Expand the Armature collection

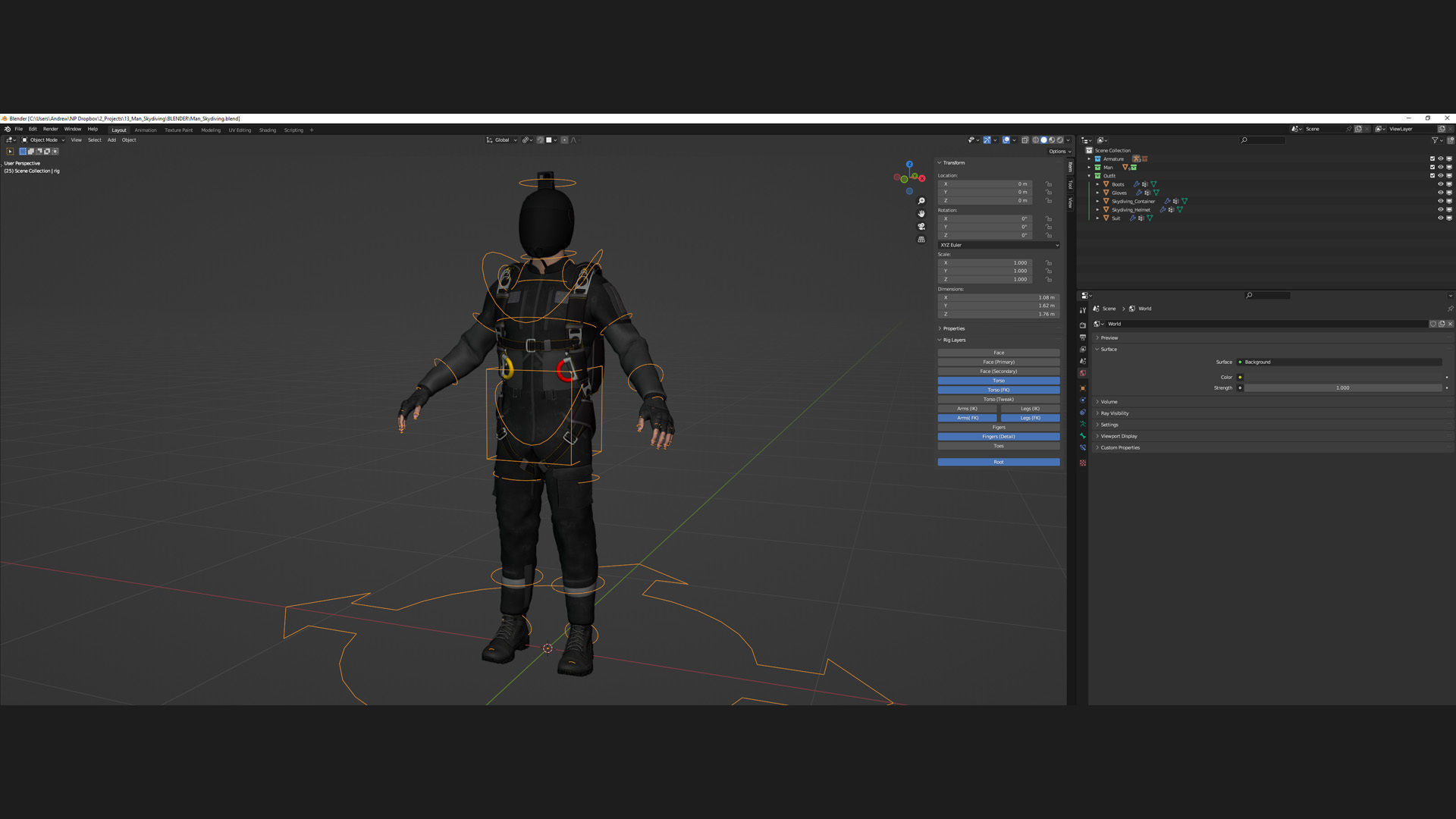point(1090,159)
